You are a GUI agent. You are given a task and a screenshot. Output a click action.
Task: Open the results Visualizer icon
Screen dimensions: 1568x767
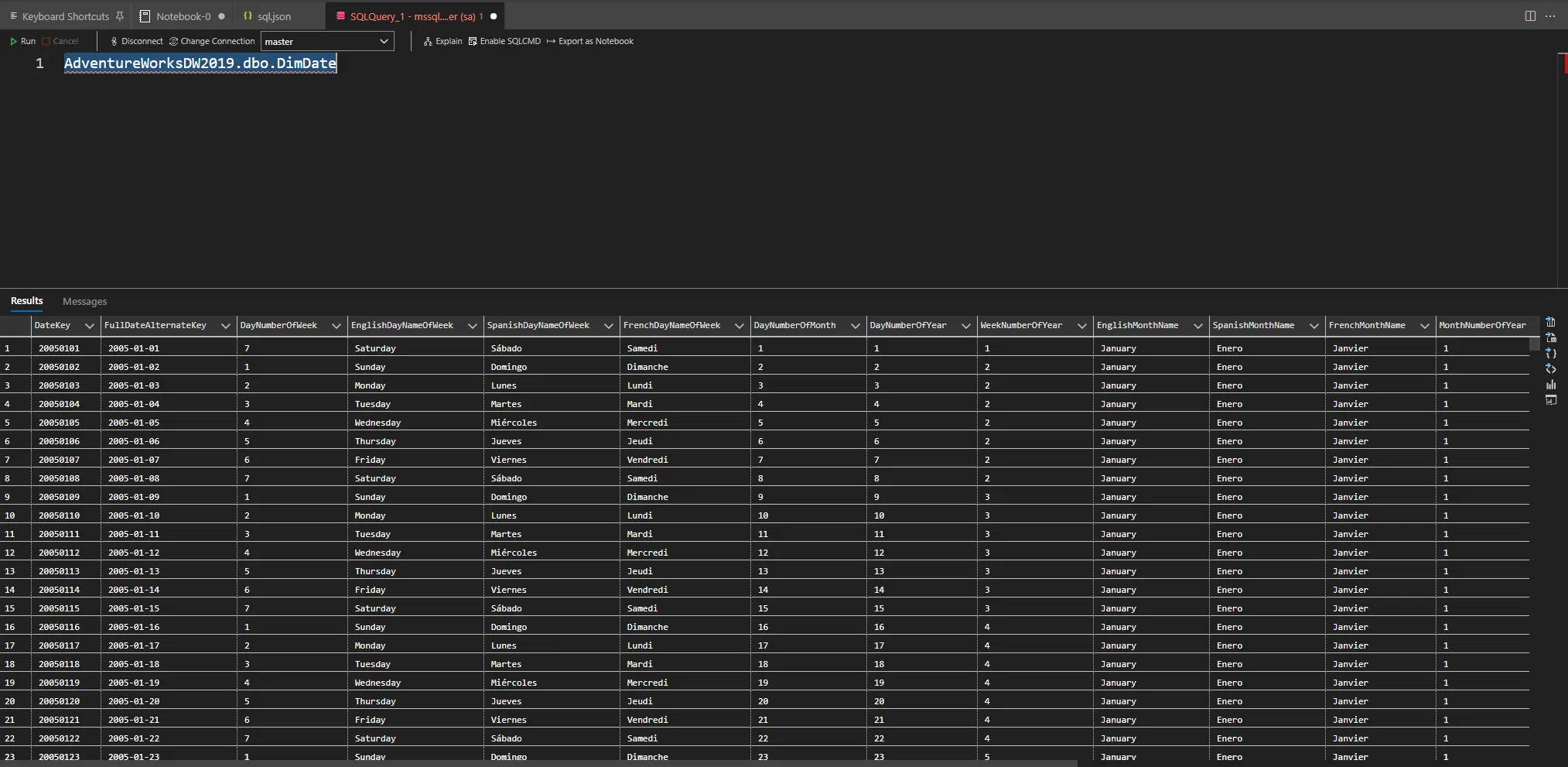tap(1550, 400)
